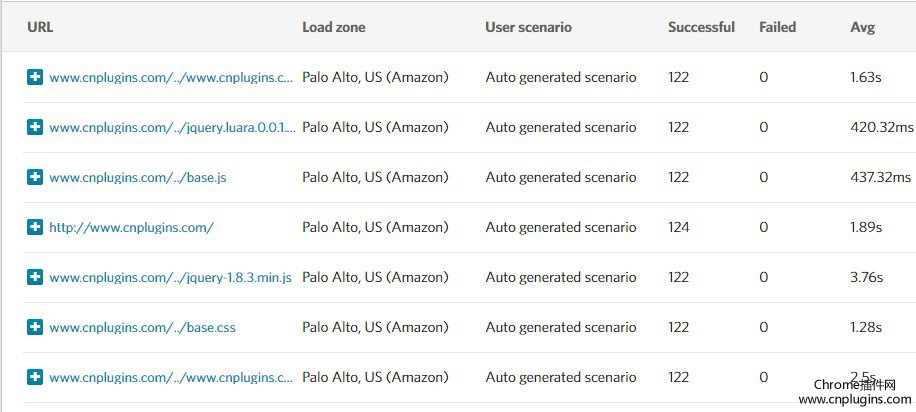916x412 pixels.
Task: Select the 124 successful count cell
Action: 679,227
